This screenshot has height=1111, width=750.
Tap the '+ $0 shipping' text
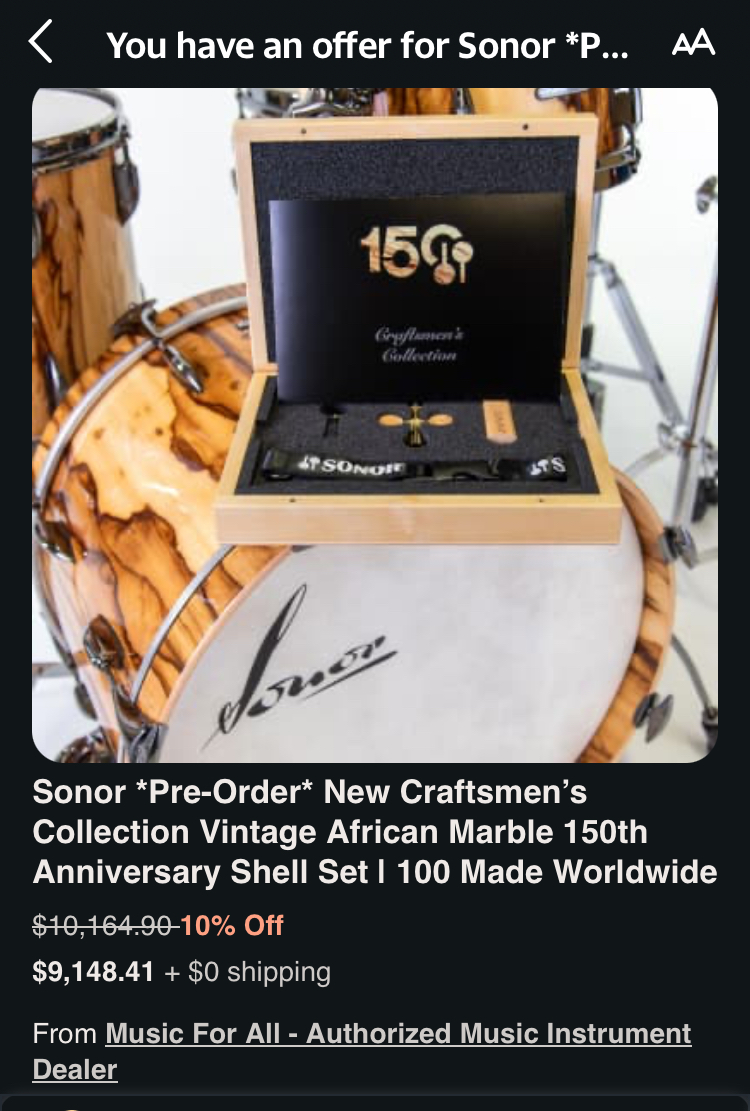247,972
